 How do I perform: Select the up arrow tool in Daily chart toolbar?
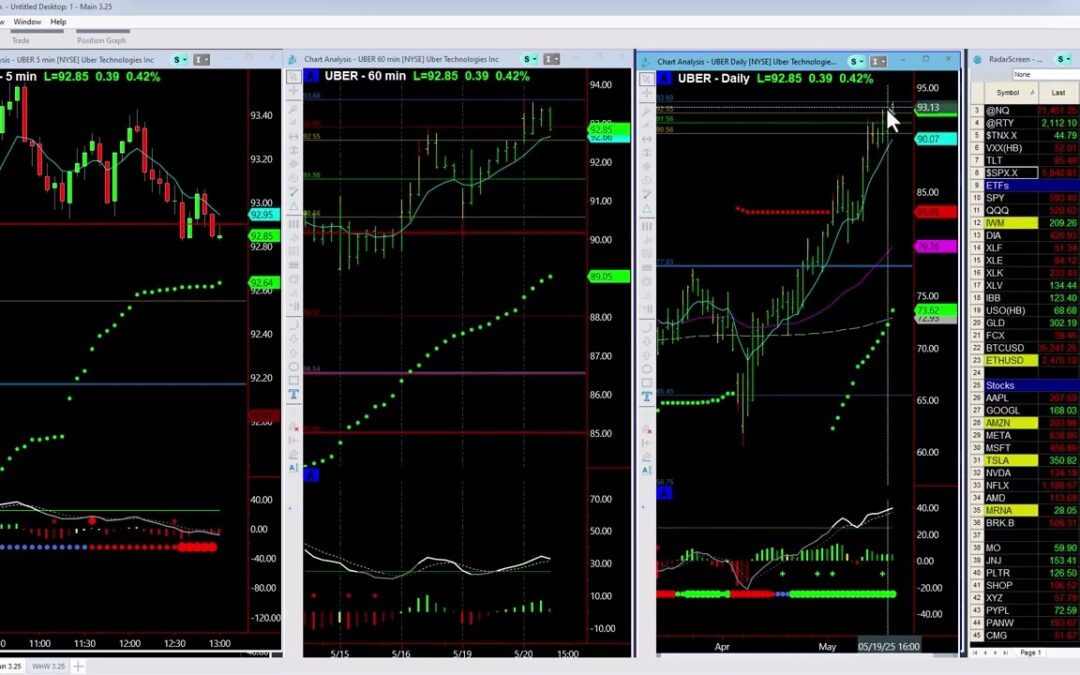(x=647, y=355)
